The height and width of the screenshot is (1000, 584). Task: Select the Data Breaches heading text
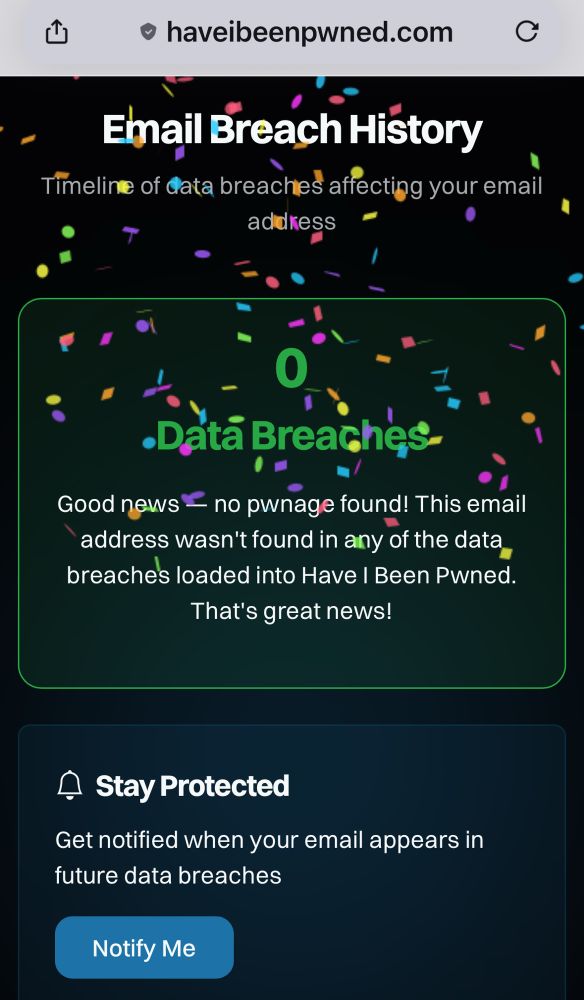tap(291, 432)
